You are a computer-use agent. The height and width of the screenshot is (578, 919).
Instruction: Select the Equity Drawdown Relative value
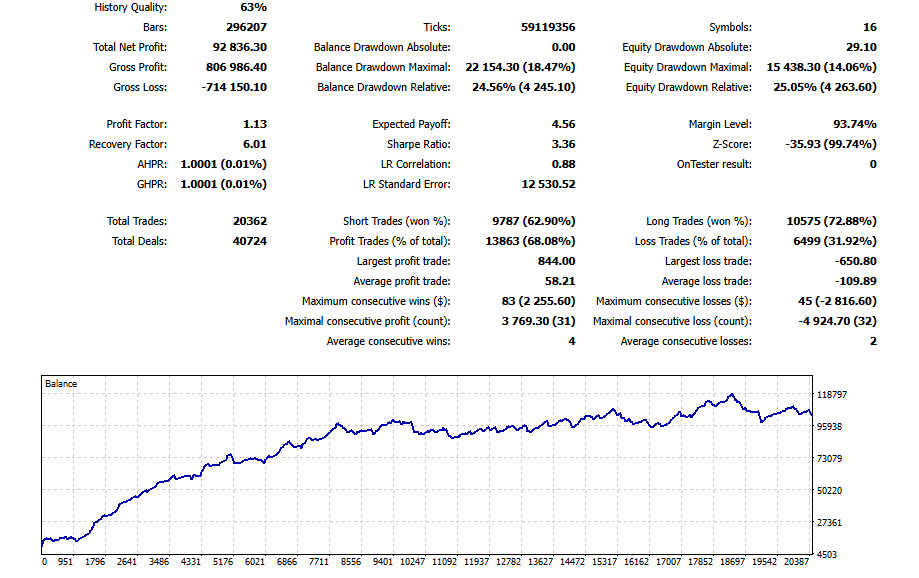click(x=825, y=87)
